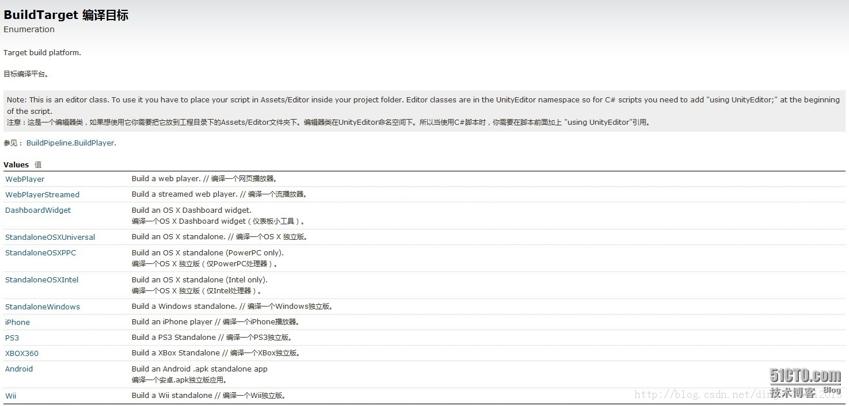Open the WebPlayer value link
Image resolution: width=849 pixels, height=406 pixels.
[25, 179]
